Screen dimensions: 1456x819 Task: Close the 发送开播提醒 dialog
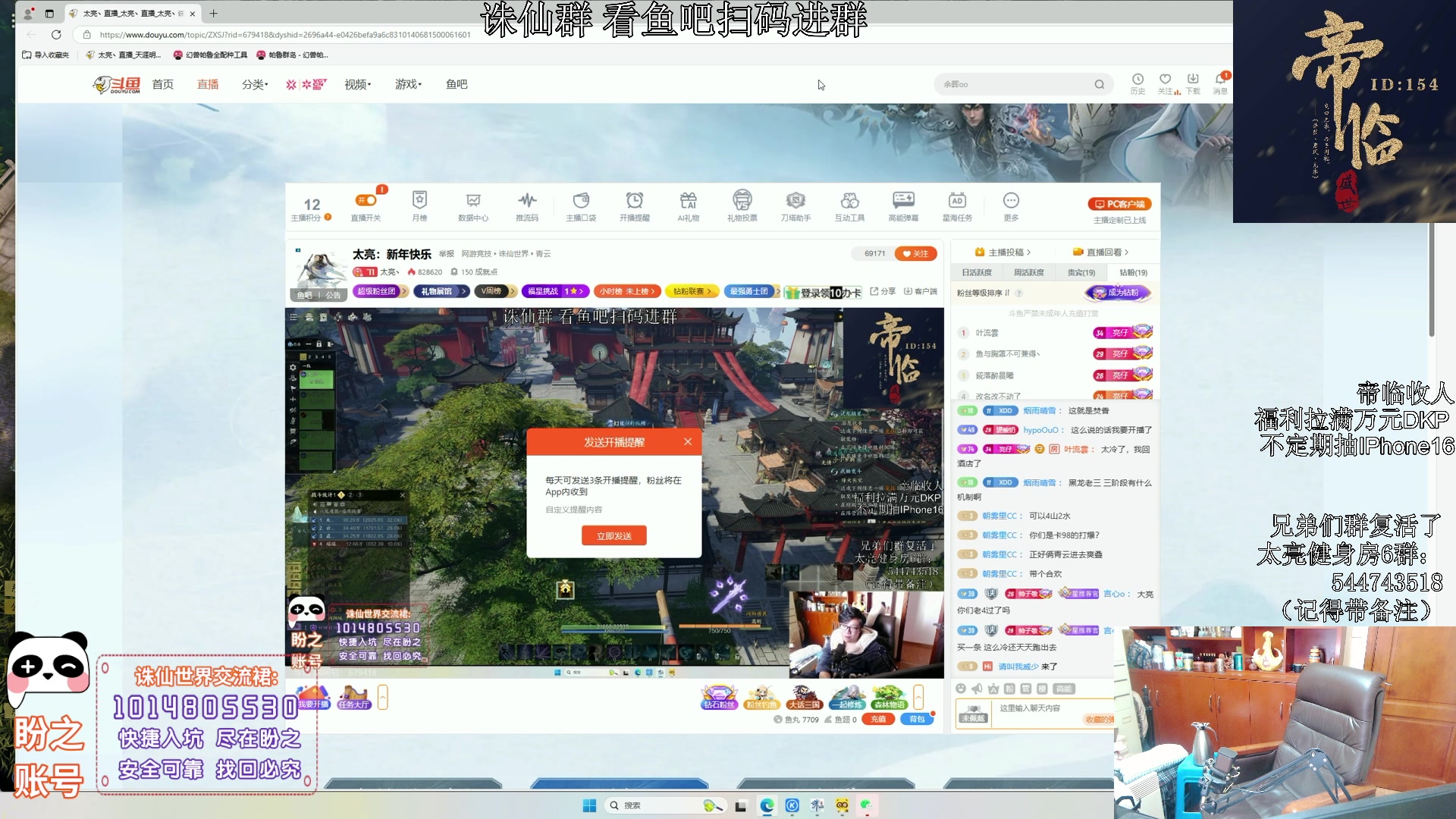pos(688,441)
